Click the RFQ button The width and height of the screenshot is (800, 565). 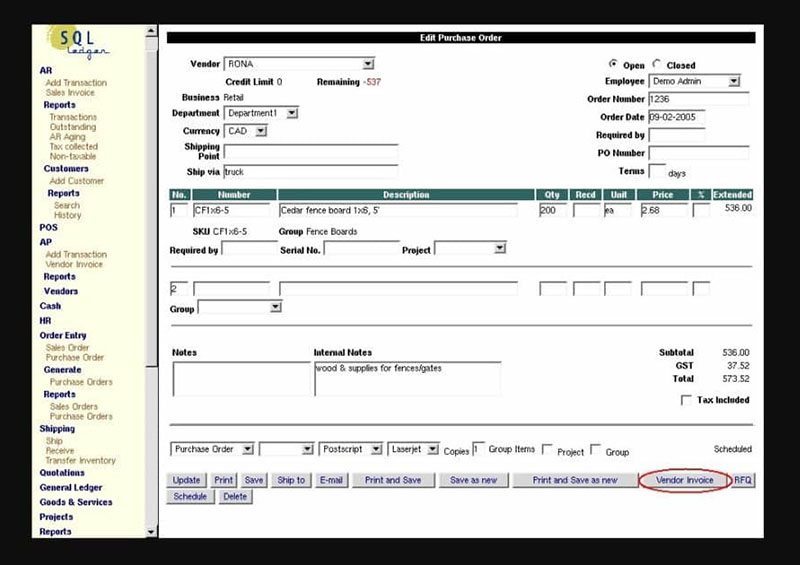(x=743, y=480)
